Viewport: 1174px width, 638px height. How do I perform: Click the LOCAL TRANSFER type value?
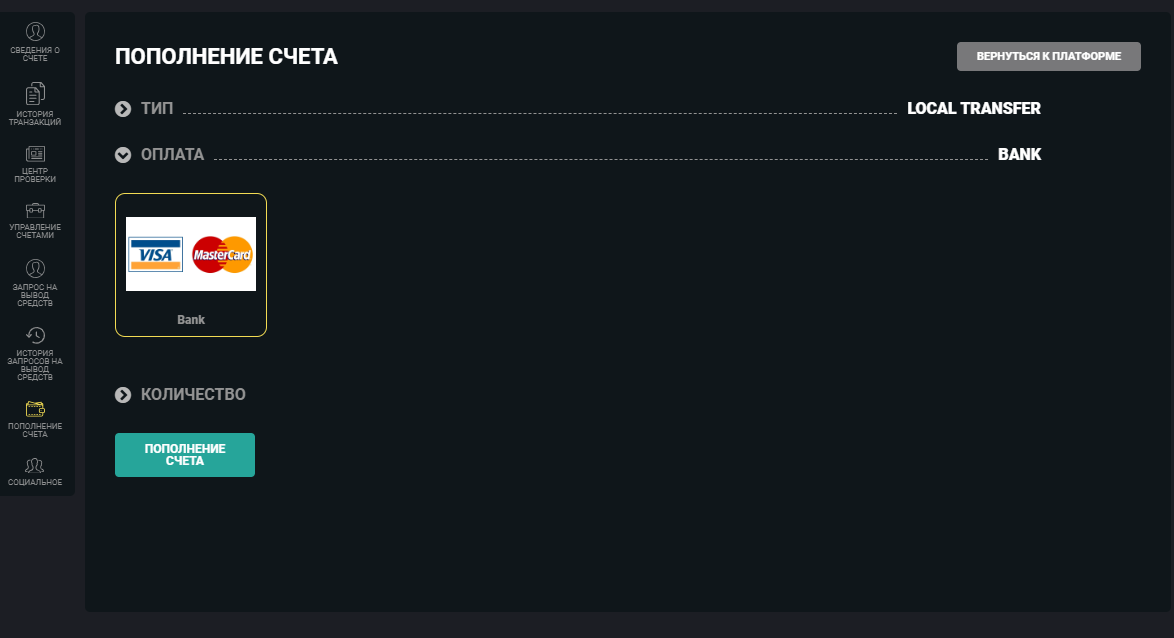point(973,109)
